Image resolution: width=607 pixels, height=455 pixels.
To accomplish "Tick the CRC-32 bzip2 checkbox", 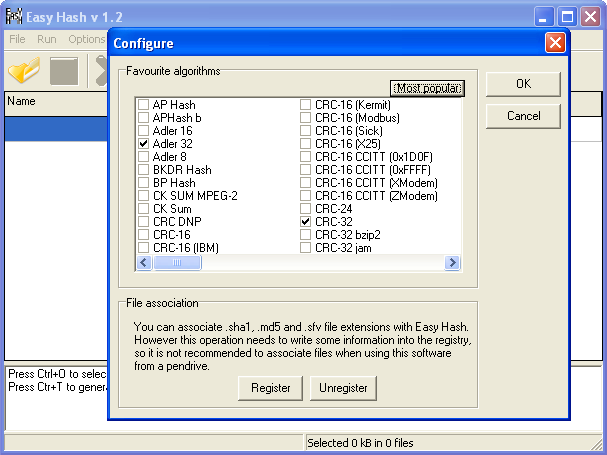I will tap(305, 234).
